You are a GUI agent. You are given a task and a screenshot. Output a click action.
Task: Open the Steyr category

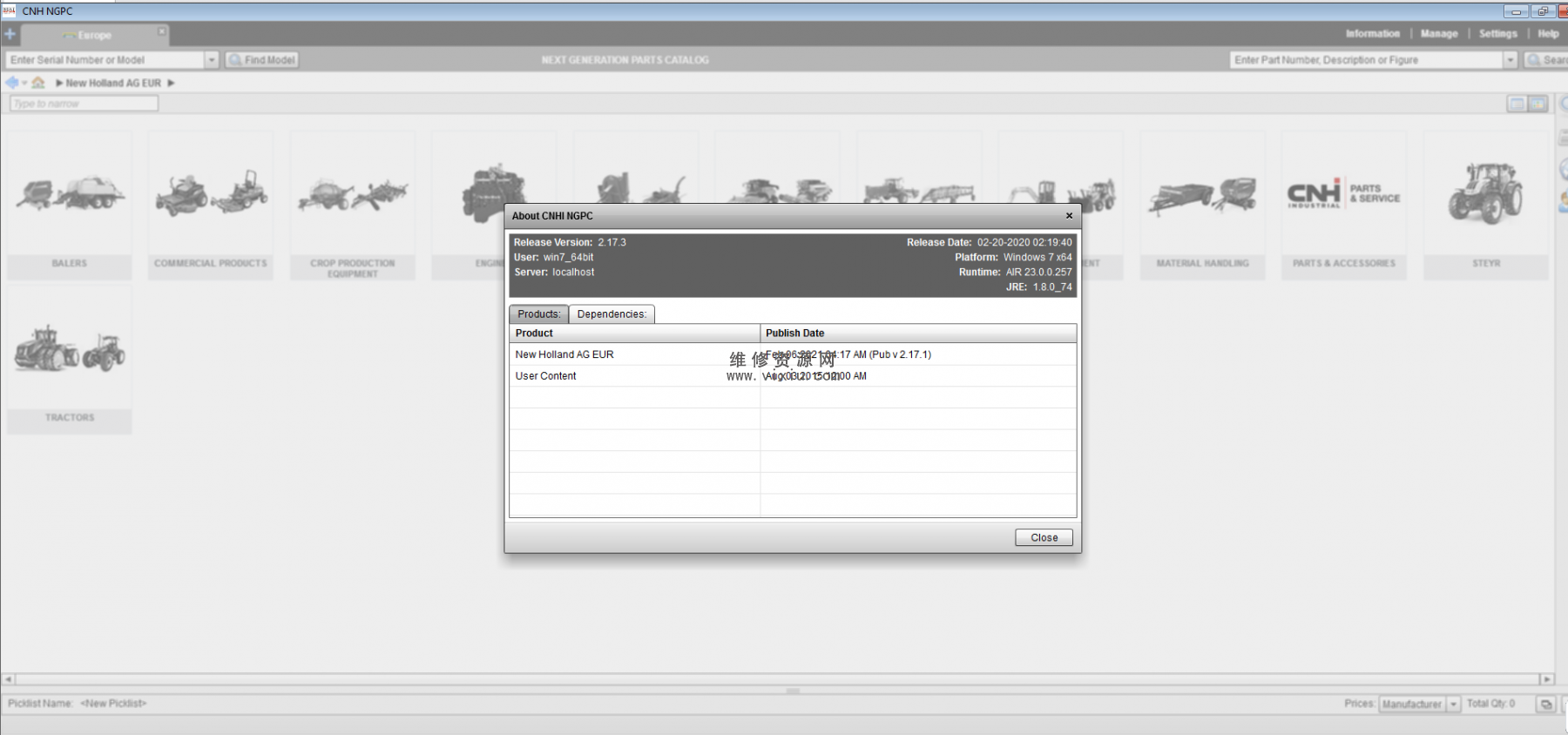pos(1486,206)
